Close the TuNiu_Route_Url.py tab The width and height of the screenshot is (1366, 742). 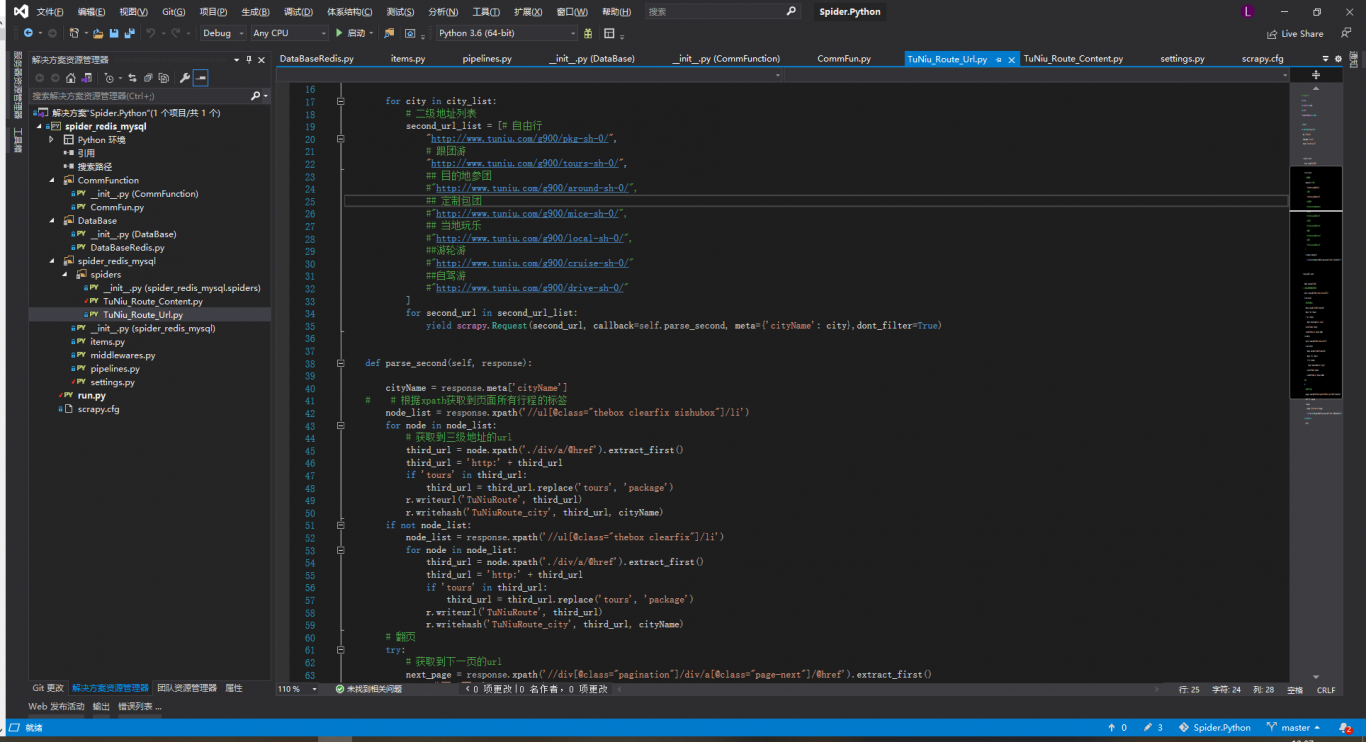[1012, 59]
